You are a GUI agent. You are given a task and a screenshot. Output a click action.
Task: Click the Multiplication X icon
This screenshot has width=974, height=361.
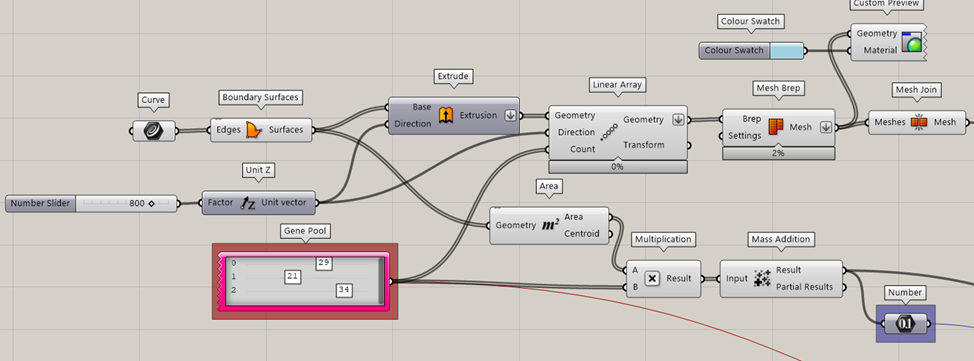tap(652, 278)
